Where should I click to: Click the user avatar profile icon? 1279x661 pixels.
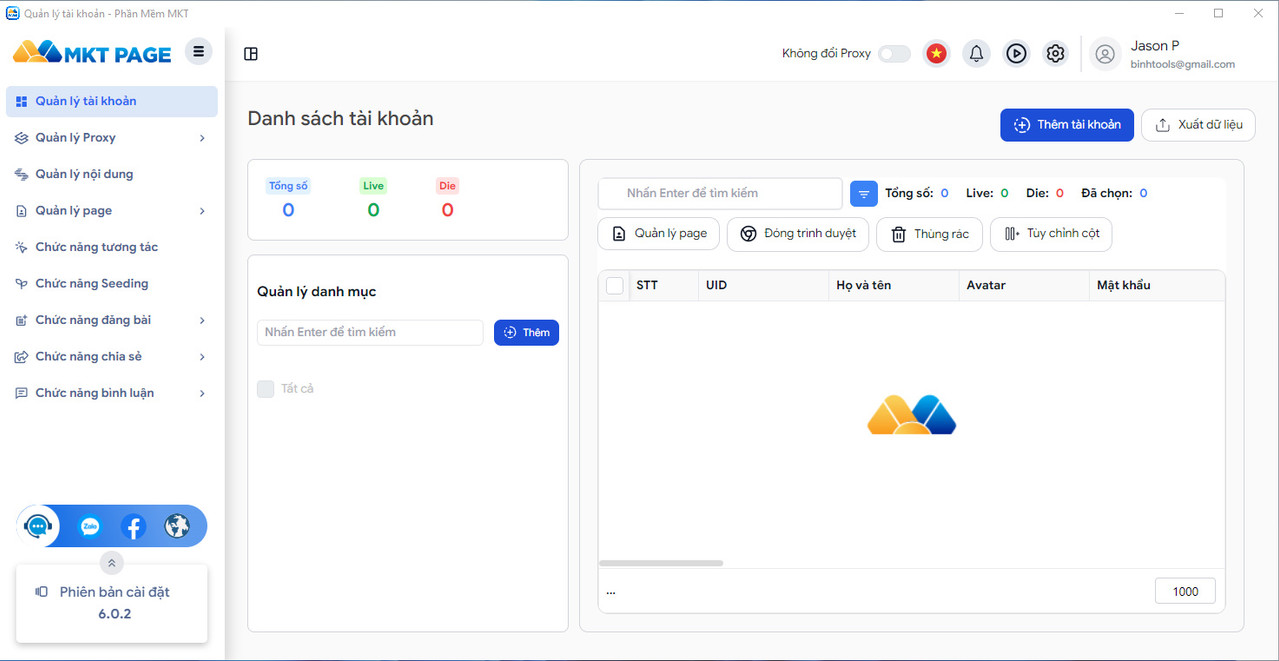tap(1105, 54)
